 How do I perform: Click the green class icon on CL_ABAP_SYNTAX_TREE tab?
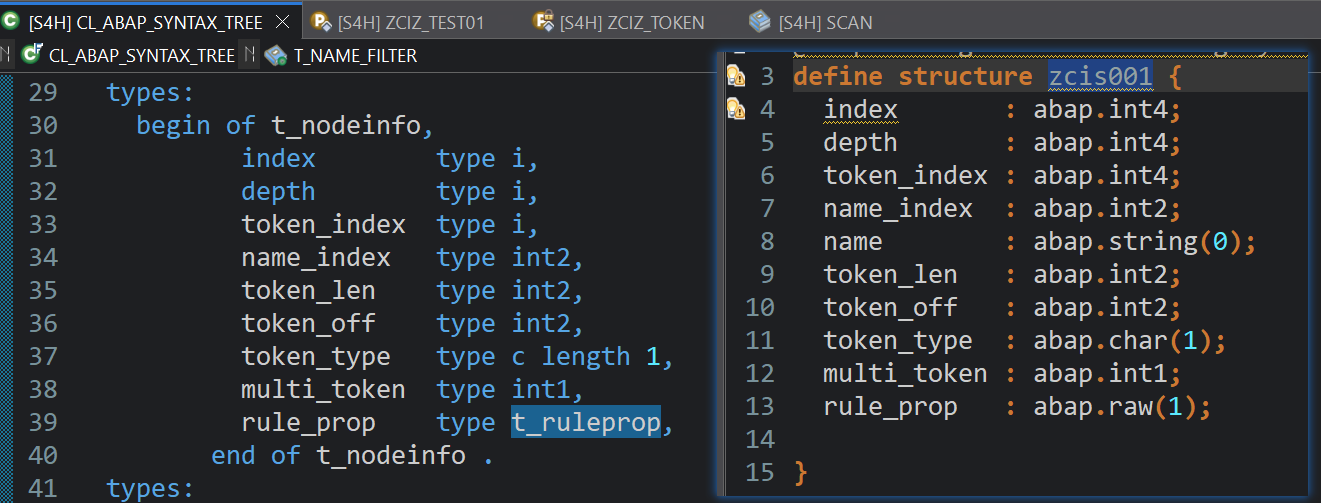tap(11, 21)
